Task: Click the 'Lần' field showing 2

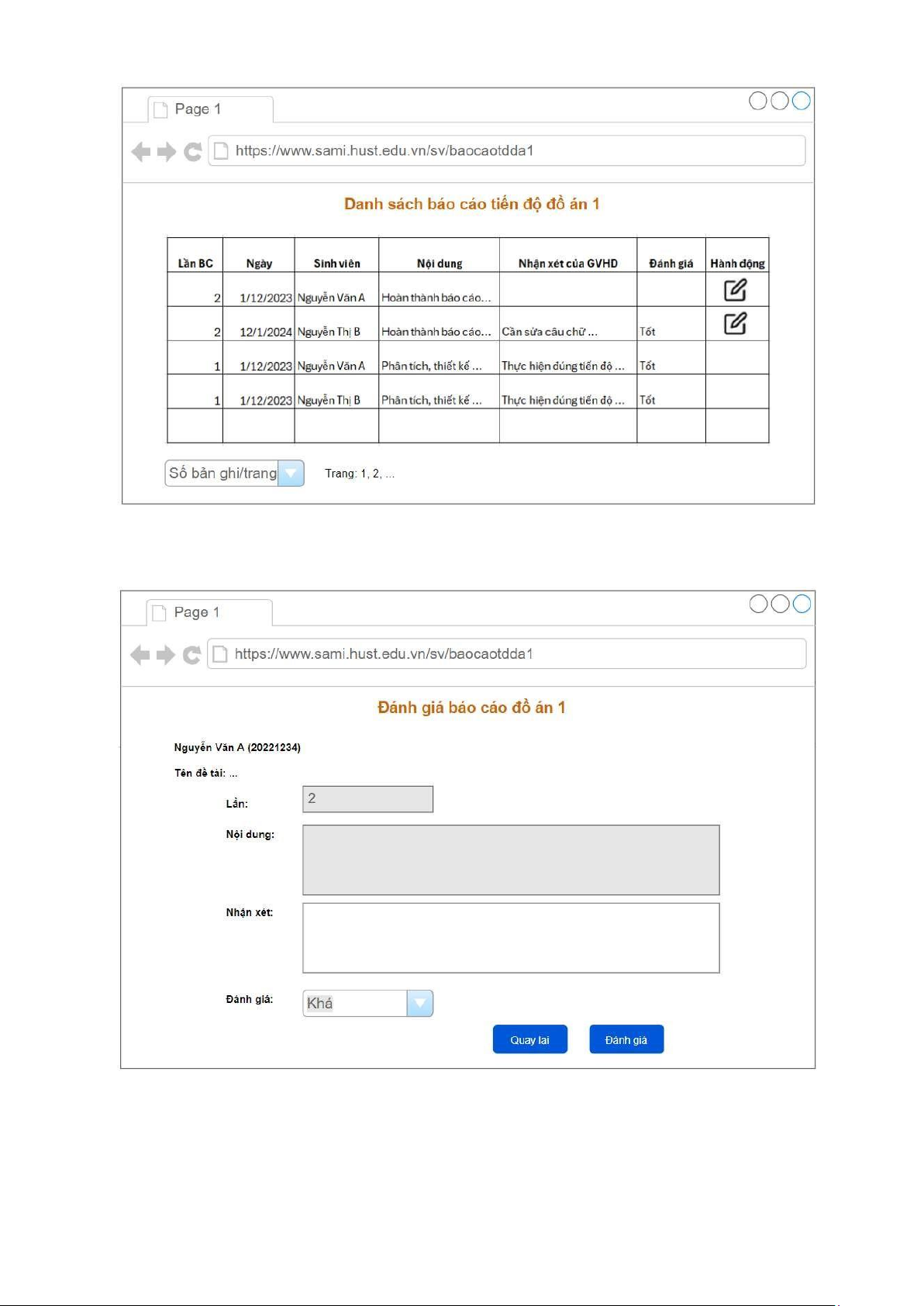Action: (367, 799)
